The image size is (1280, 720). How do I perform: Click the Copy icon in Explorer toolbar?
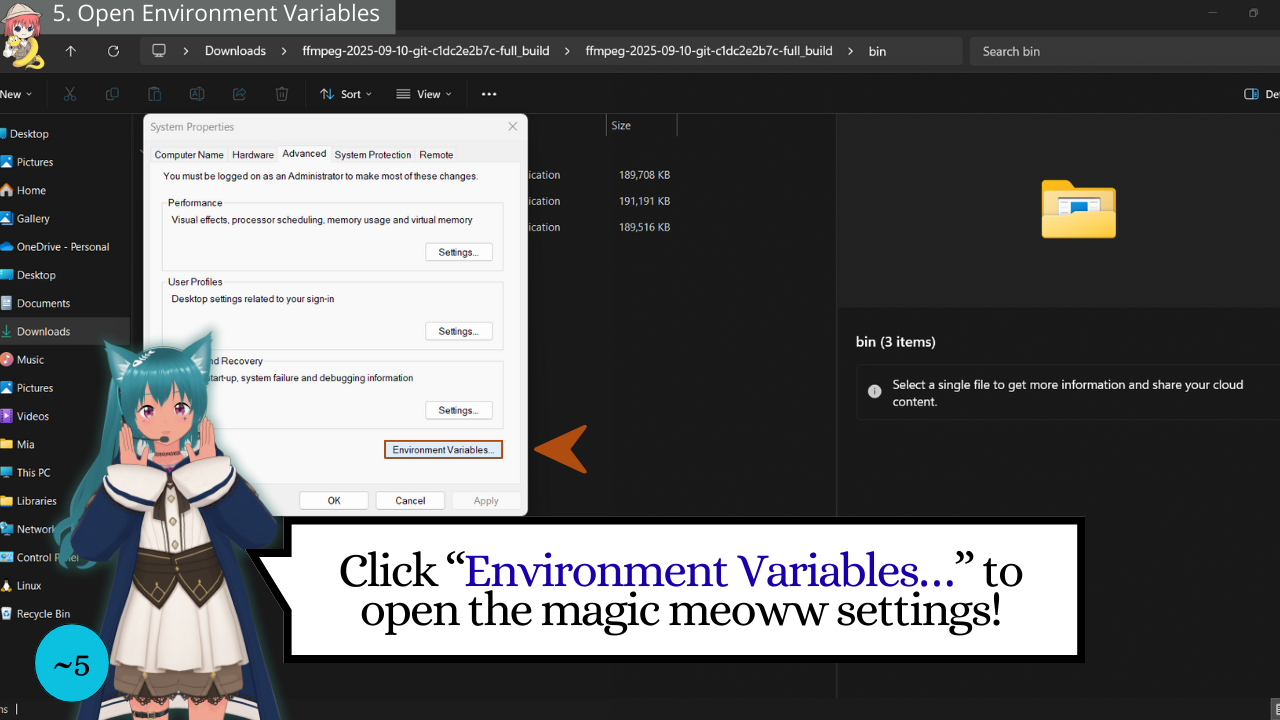[x=112, y=94]
